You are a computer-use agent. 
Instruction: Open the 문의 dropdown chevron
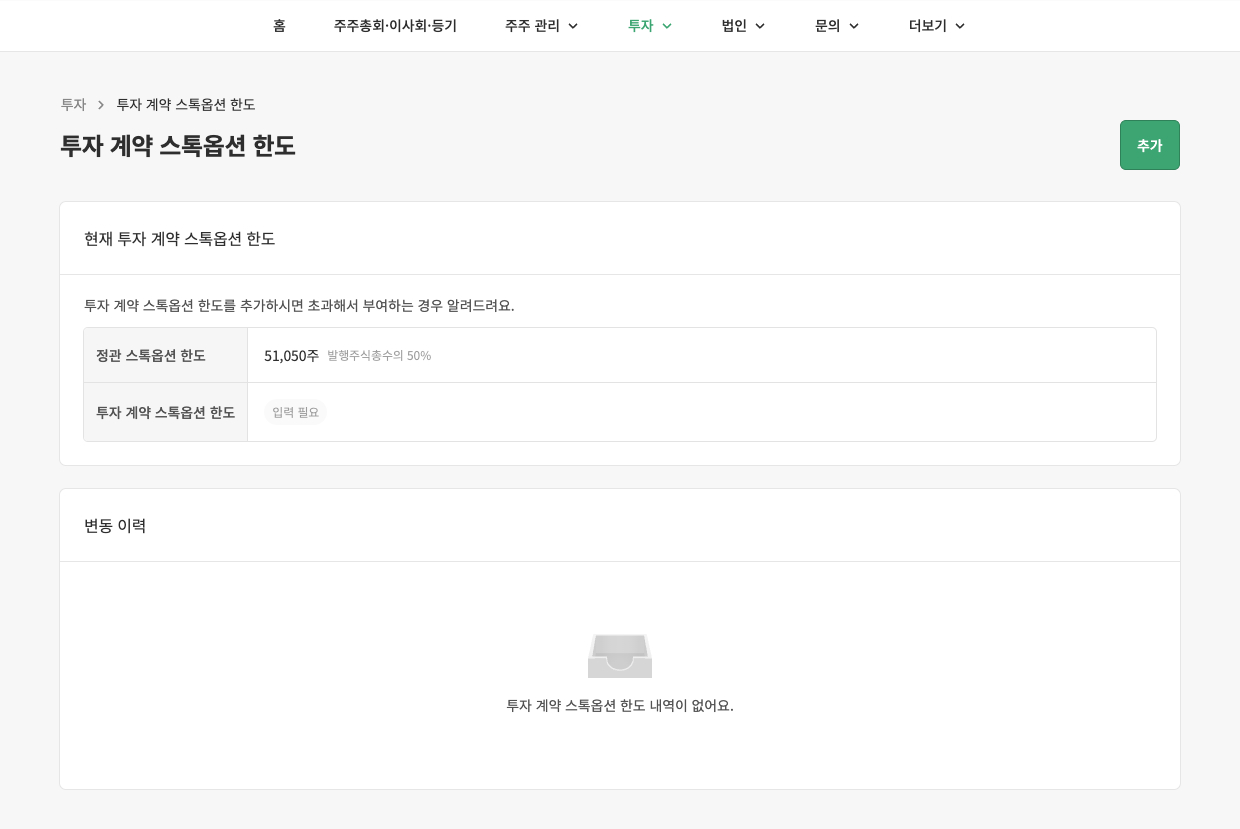(x=854, y=26)
